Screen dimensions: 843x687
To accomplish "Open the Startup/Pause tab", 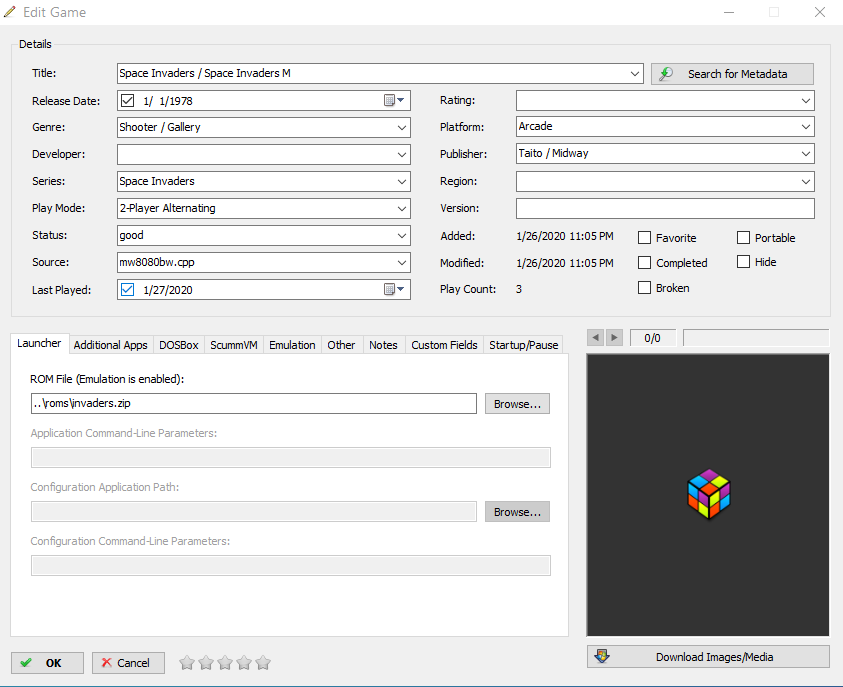I will click(523, 345).
